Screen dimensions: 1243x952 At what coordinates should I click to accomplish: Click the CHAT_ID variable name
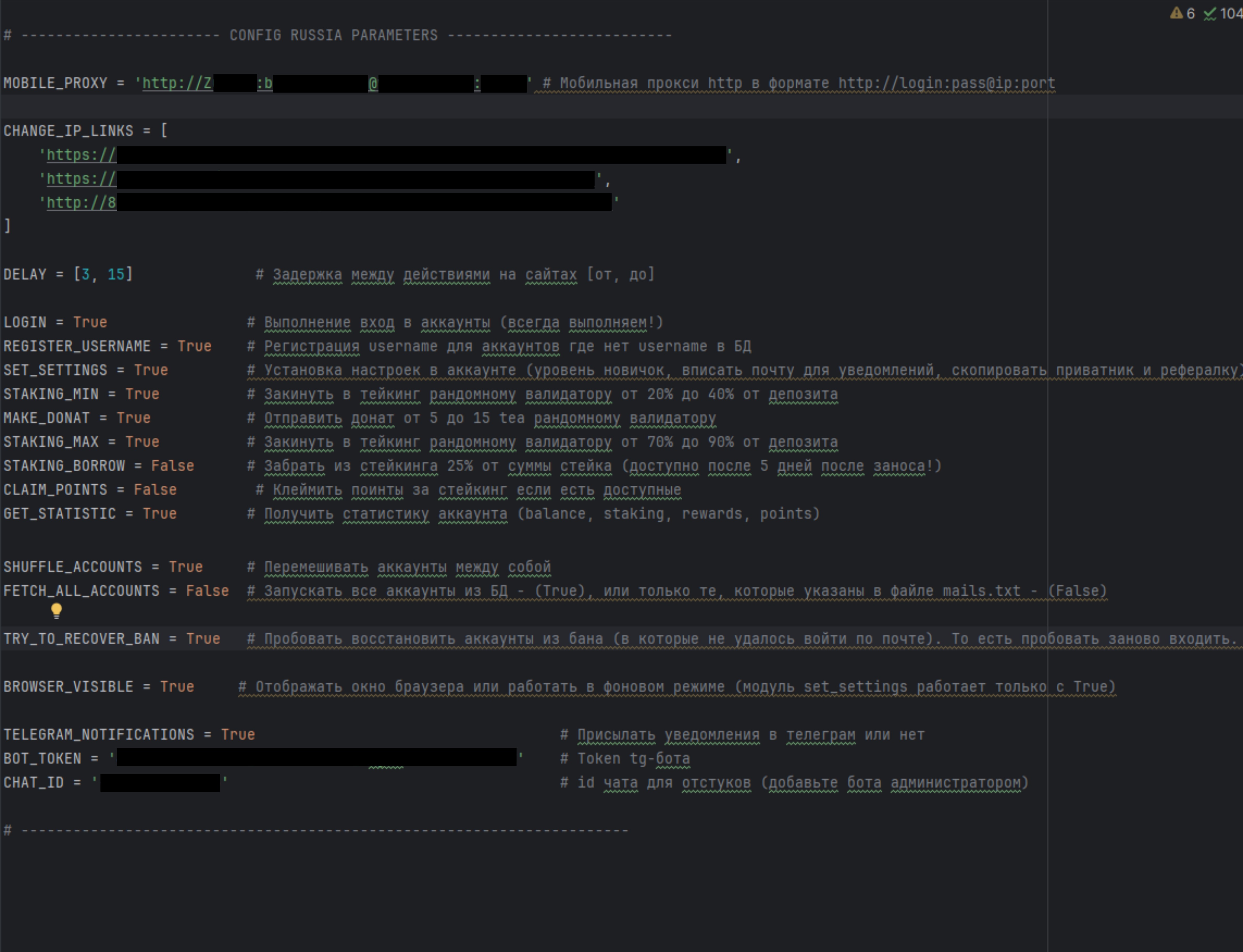click(33, 783)
